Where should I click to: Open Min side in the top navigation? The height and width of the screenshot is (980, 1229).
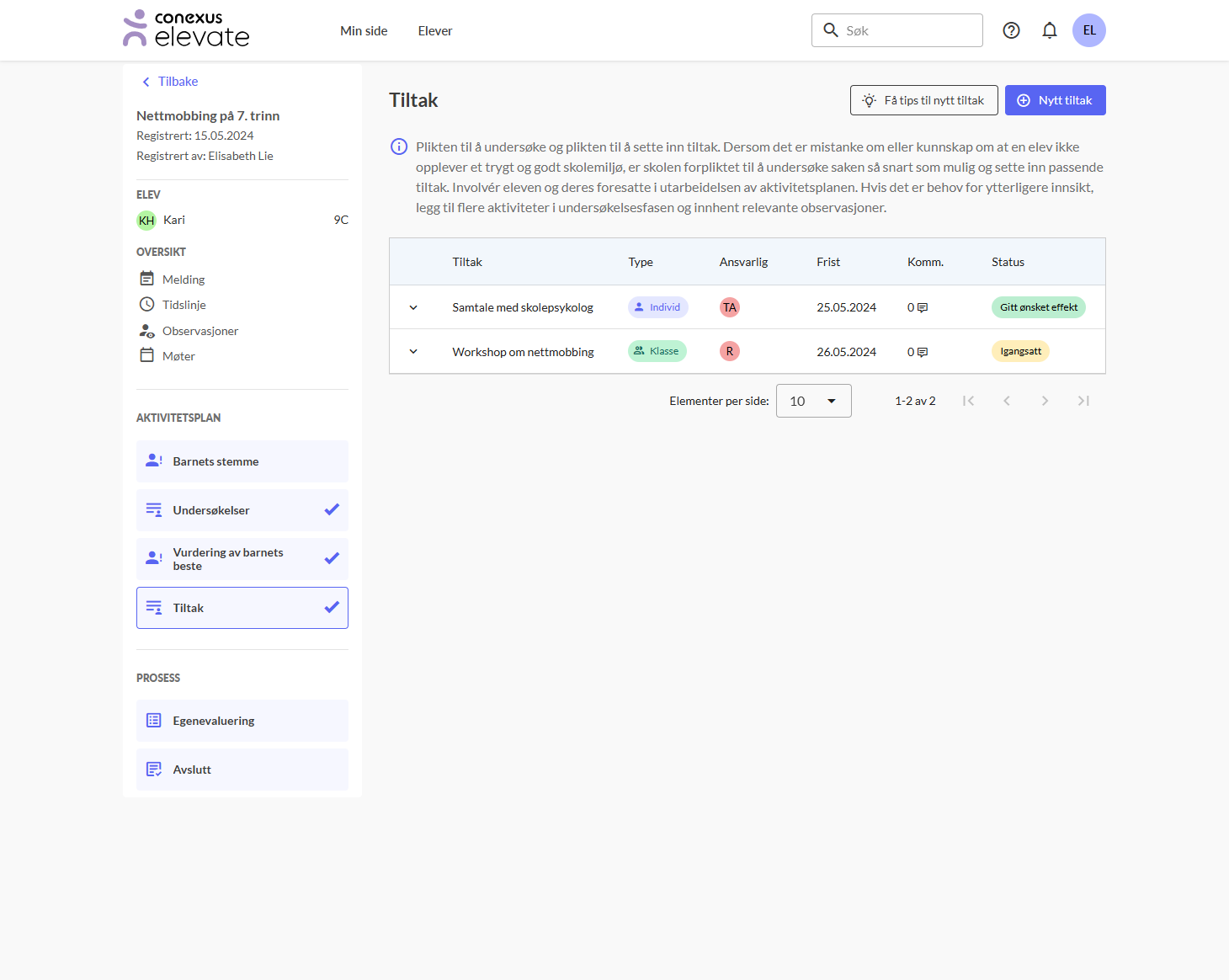(364, 31)
